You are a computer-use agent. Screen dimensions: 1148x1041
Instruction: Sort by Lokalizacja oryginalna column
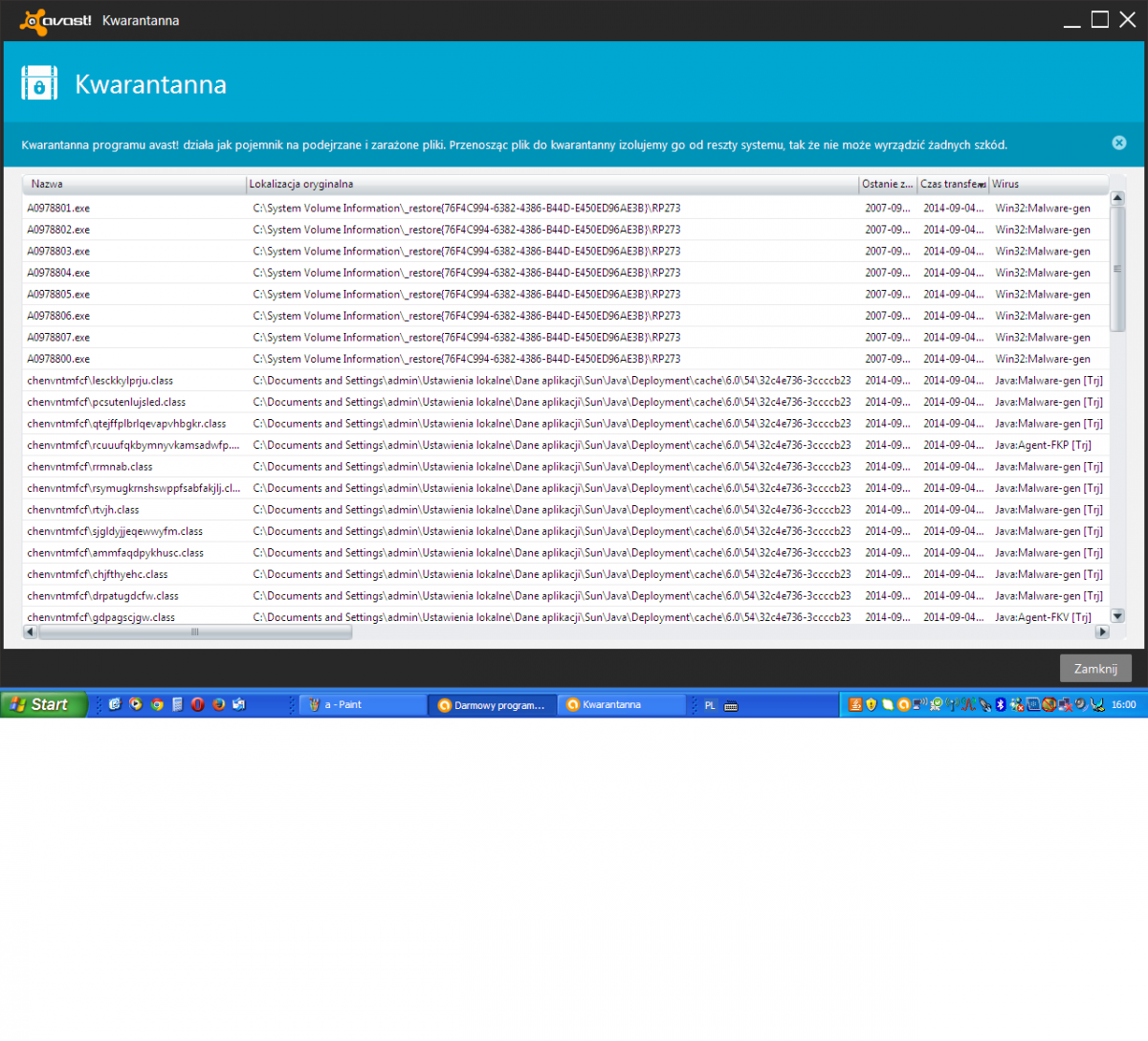click(x=552, y=184)
